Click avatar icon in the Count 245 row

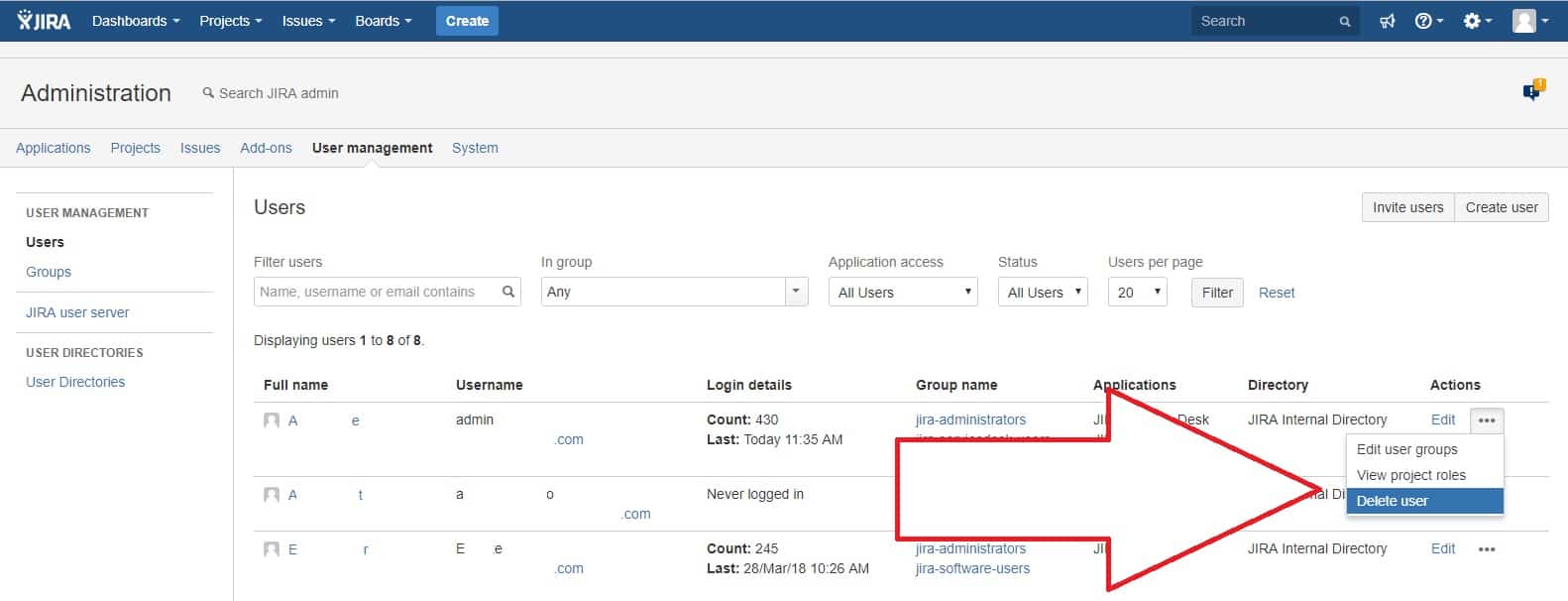point(272,549)
